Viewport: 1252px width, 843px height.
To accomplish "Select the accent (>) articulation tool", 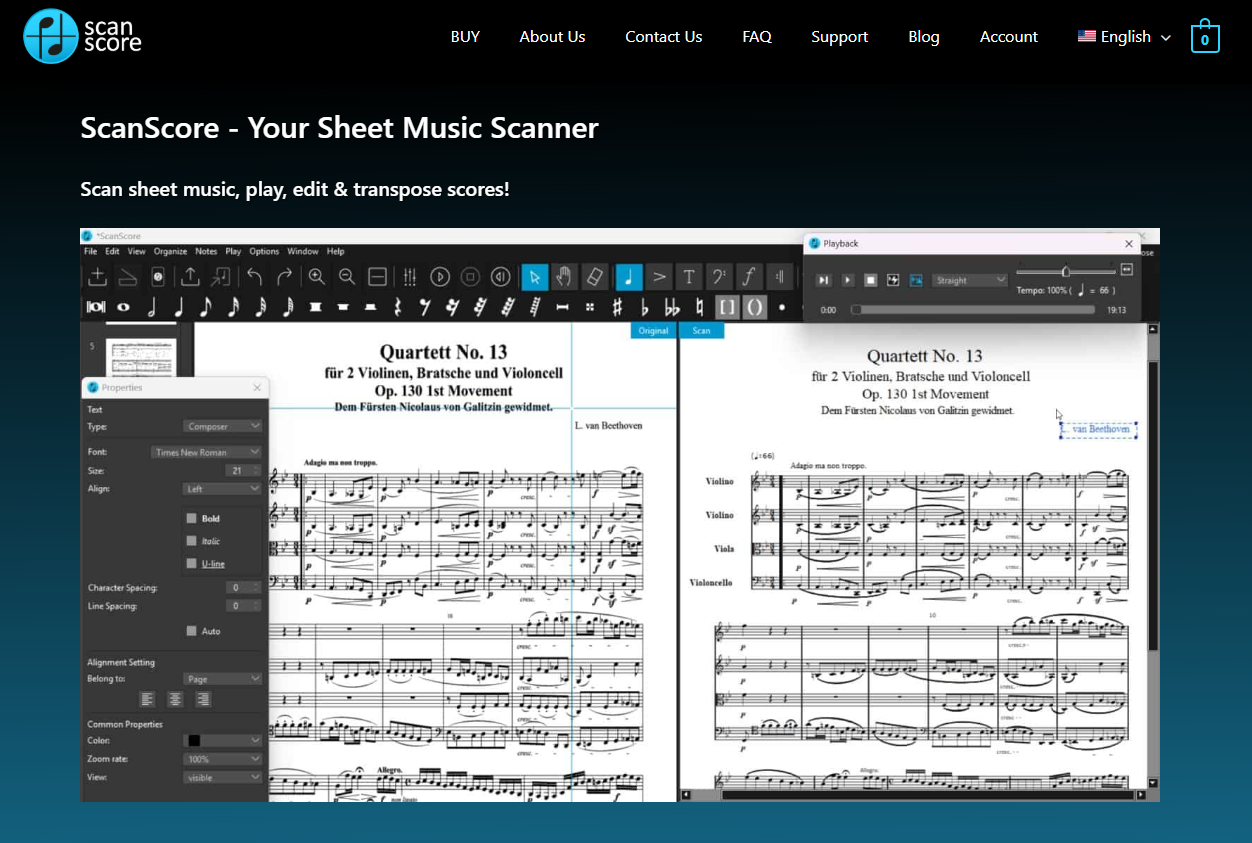I will [x=659, y=277].
